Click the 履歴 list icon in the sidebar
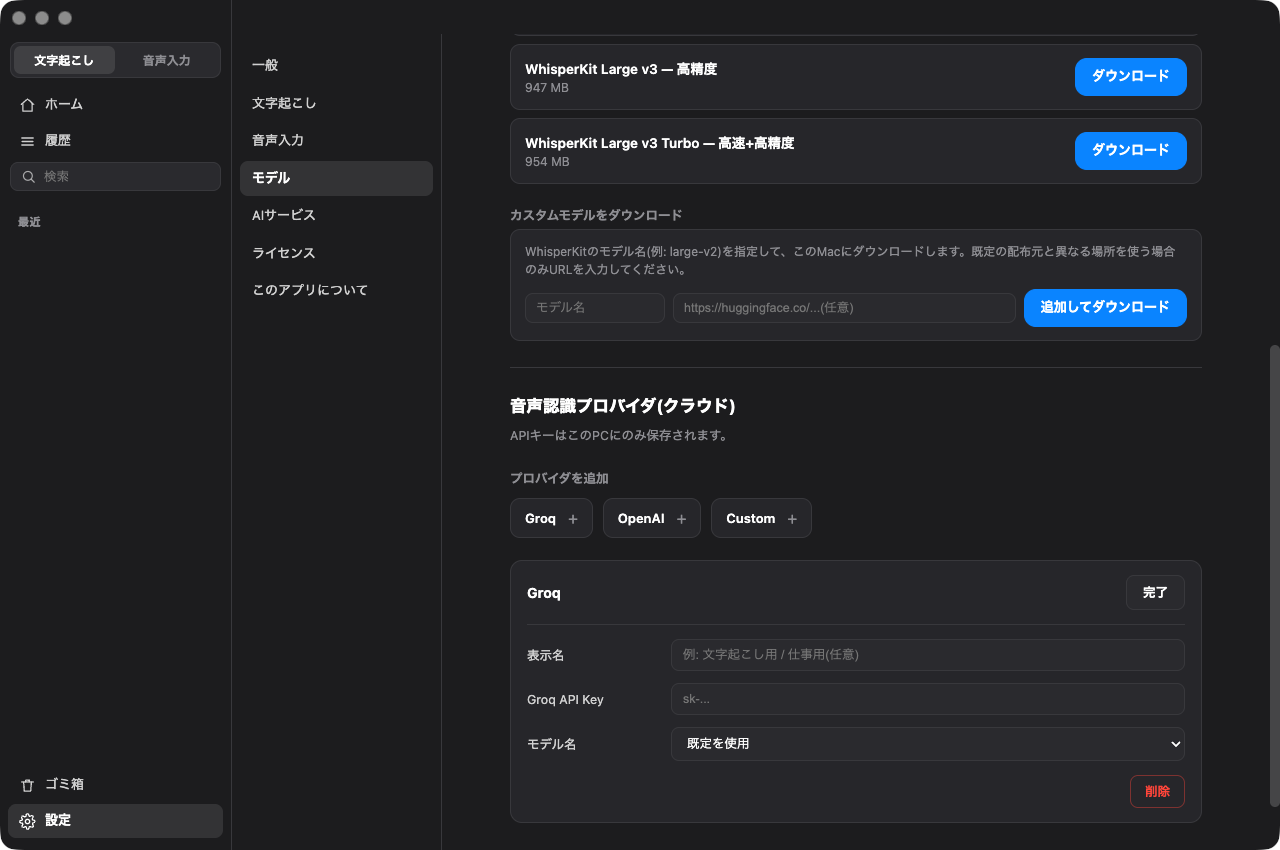 (28, 141)
